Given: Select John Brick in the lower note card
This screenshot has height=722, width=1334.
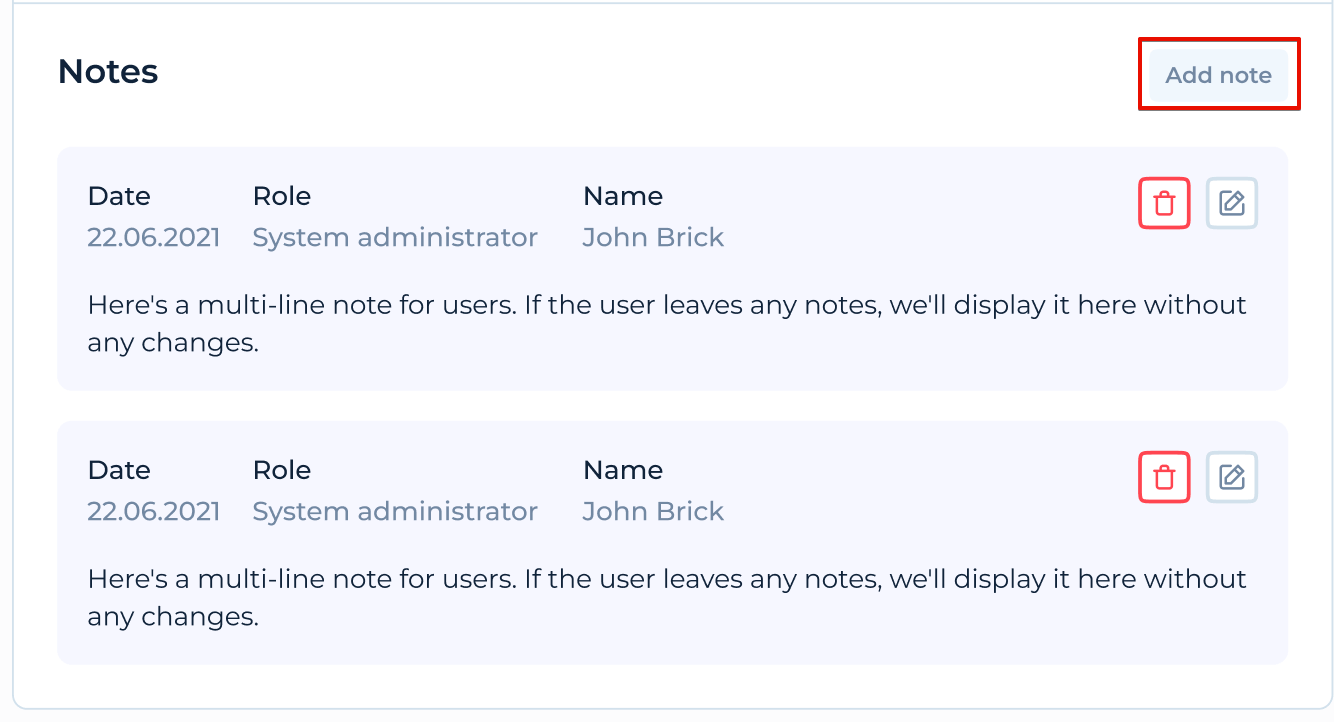Looking at the screenshot, I should point(652,511).
